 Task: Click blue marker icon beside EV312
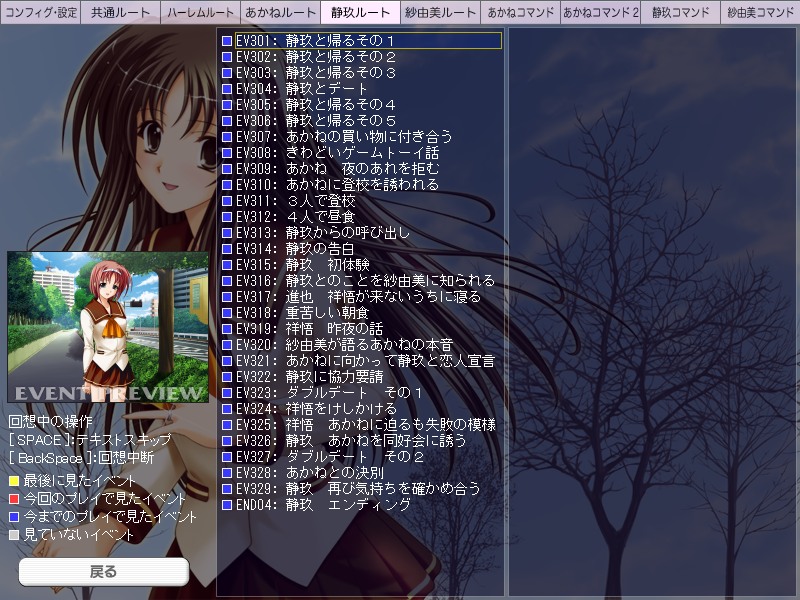click(227, 217)
